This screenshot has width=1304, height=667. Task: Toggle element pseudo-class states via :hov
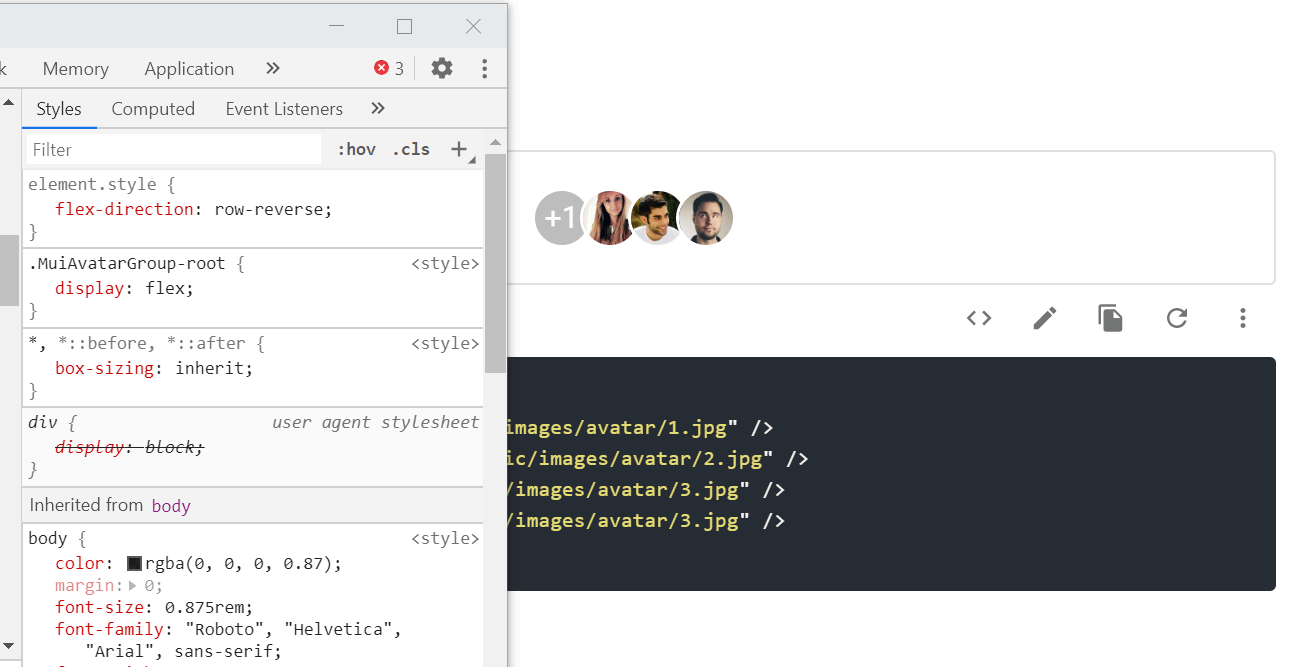coord(356,148)
